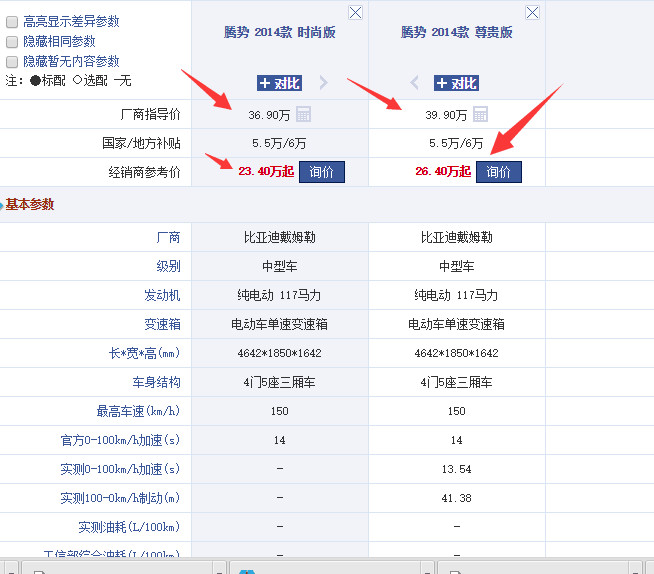Image resolution: width=654 pixels, height=574 pixels.
Task: Select 尊贵版 official acceleration value 14
Action: (x=456, y=440)
